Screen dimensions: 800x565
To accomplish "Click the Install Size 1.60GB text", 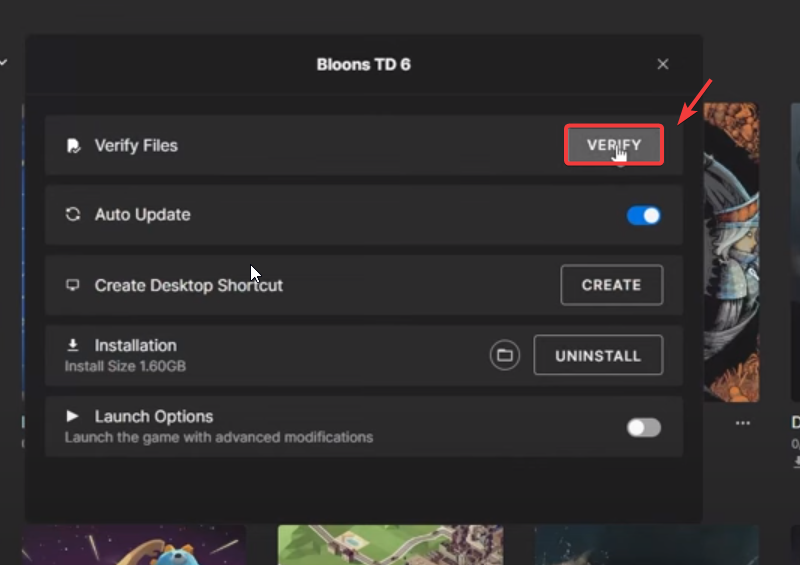I will [x=125, y=366].
